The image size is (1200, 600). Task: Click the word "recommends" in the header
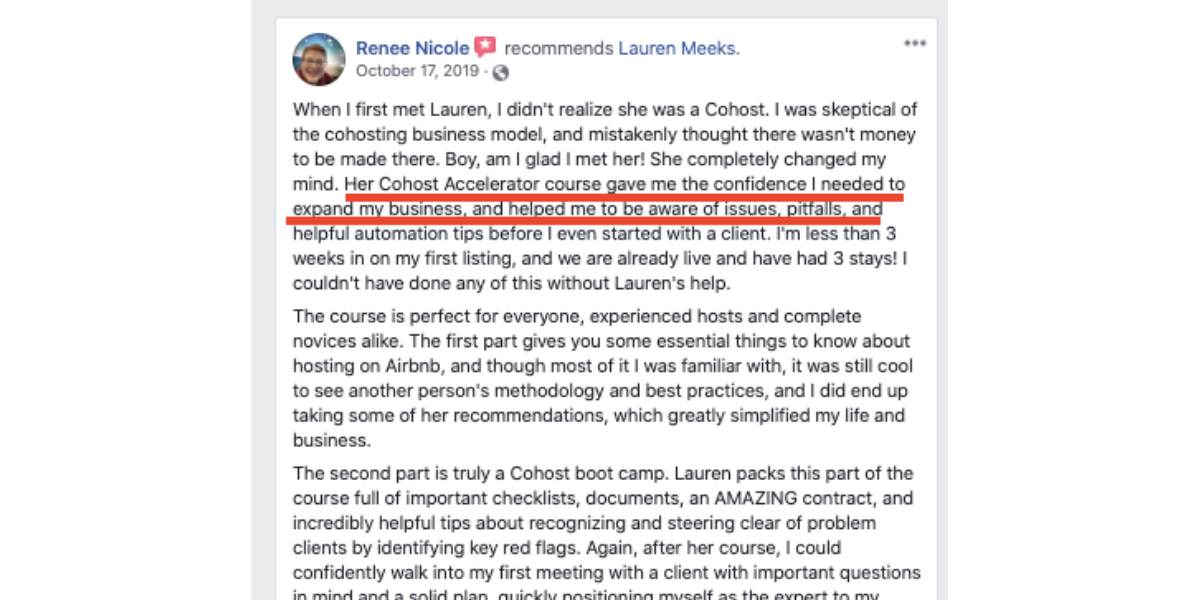(x=559, y=48)
